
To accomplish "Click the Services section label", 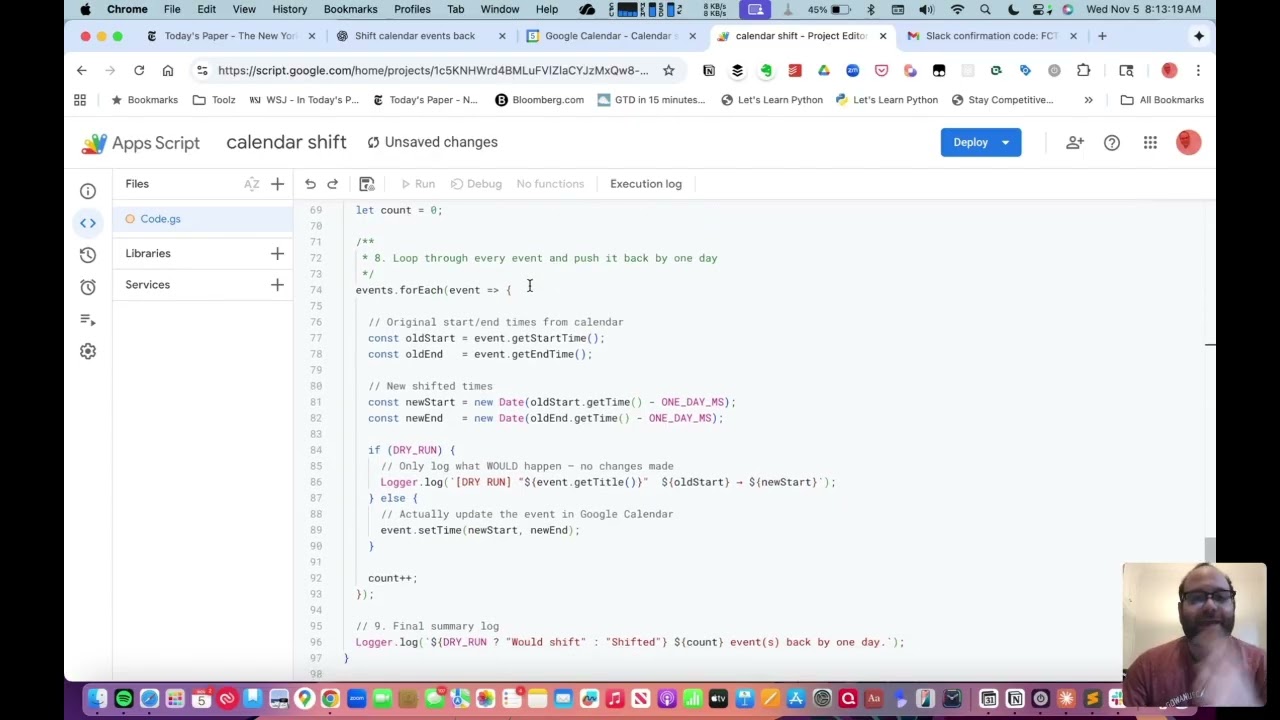I will tap(147, 285).
